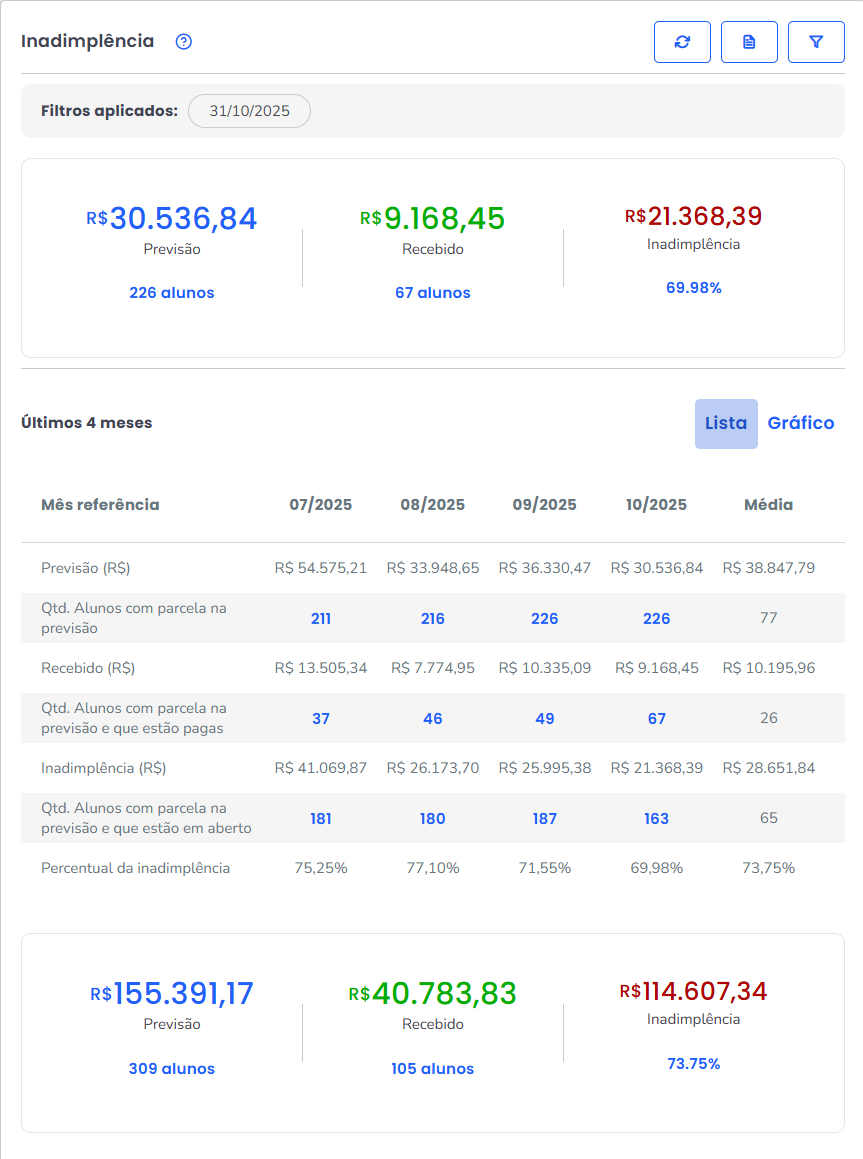Click the Mês referência column header
Viewport: 863px width, 1159px height.
[100, 505]
